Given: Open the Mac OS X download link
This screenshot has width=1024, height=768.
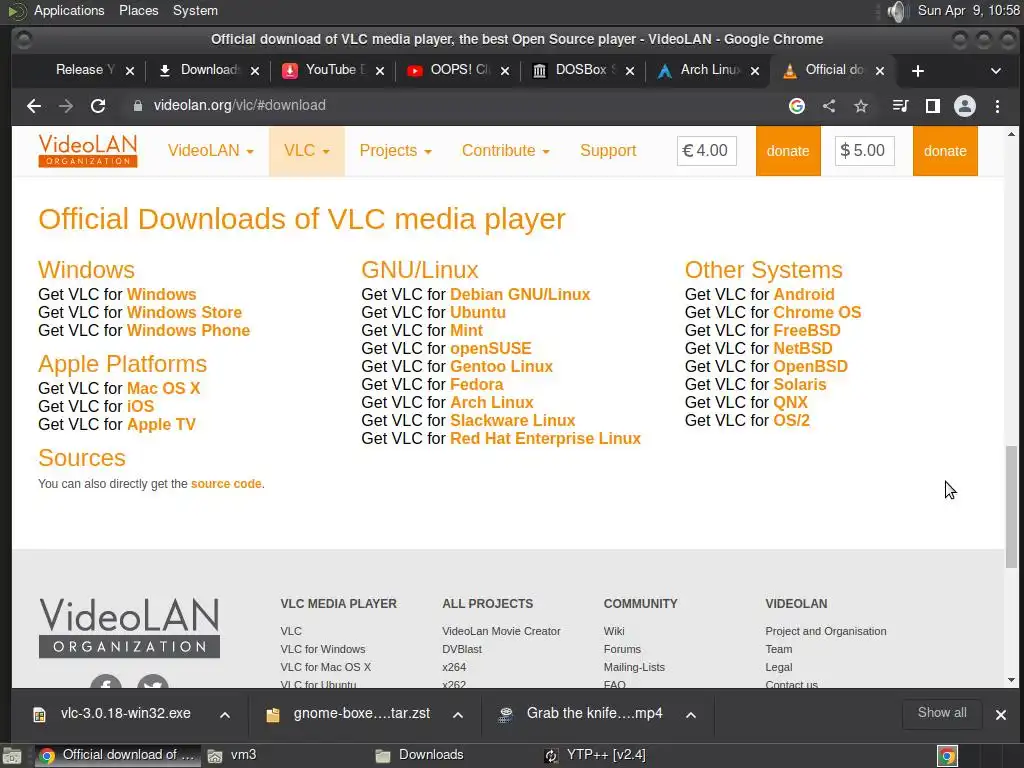Looking at the screenshot, I should 163,389.
